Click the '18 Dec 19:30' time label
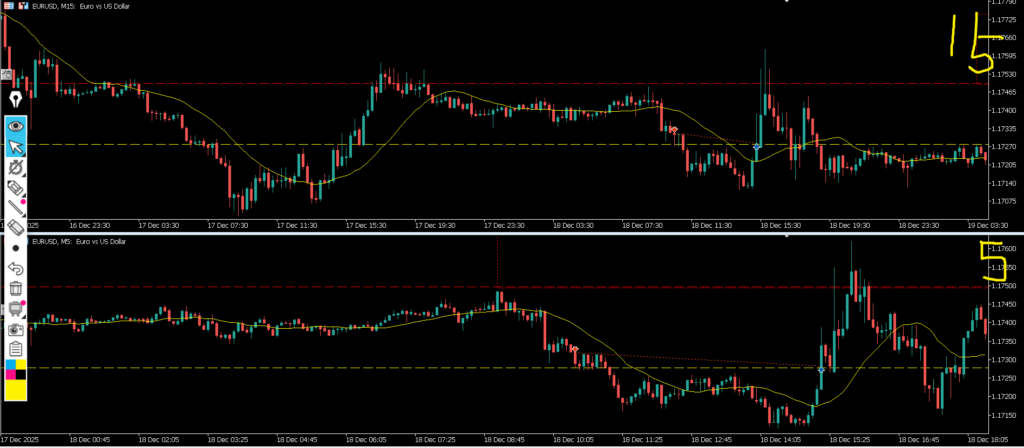 point(850,225)
